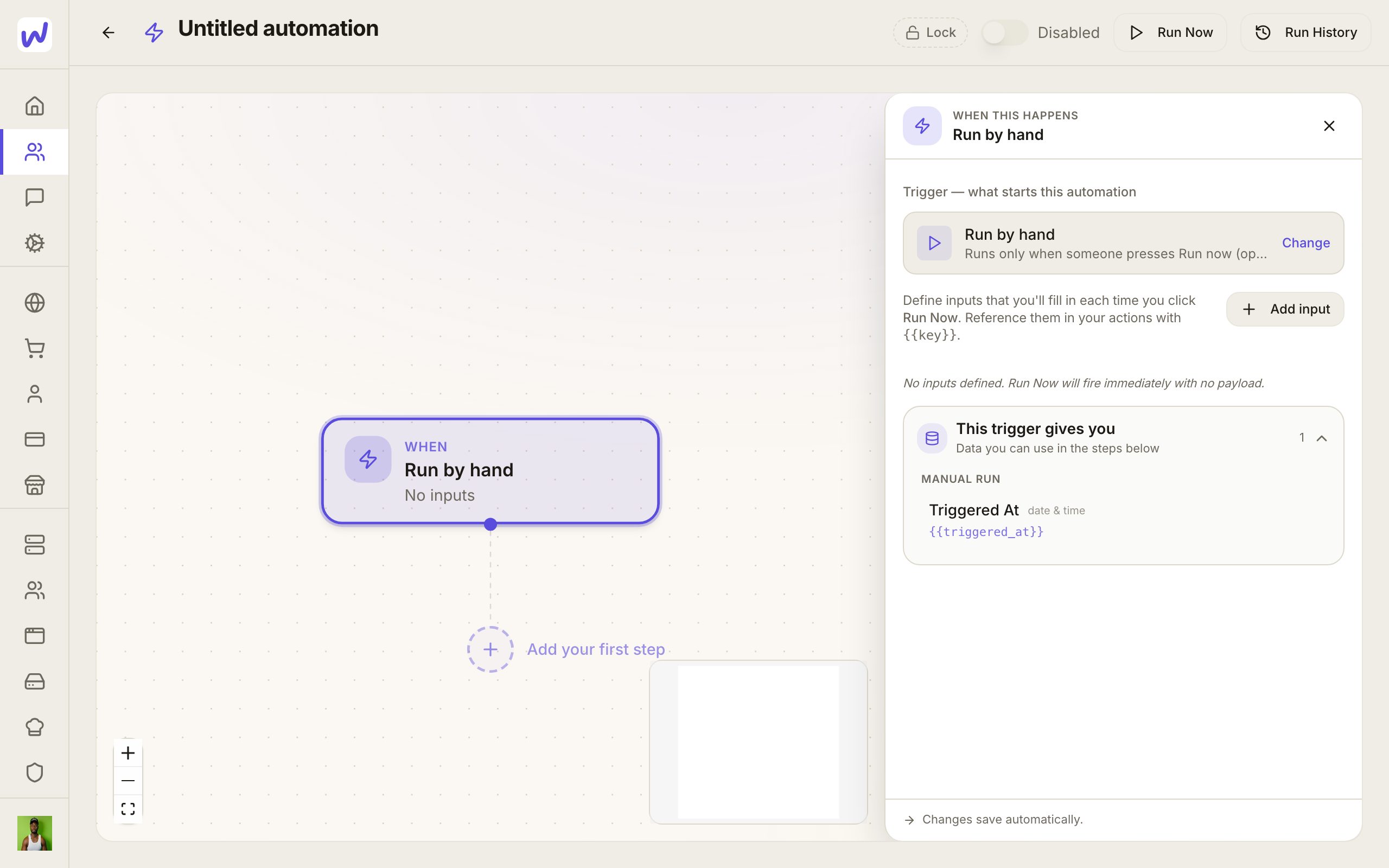Viewport: 1389px width, 868px height.
Task: Click the Triggered At field label
Action: click(x=973, y=510)
